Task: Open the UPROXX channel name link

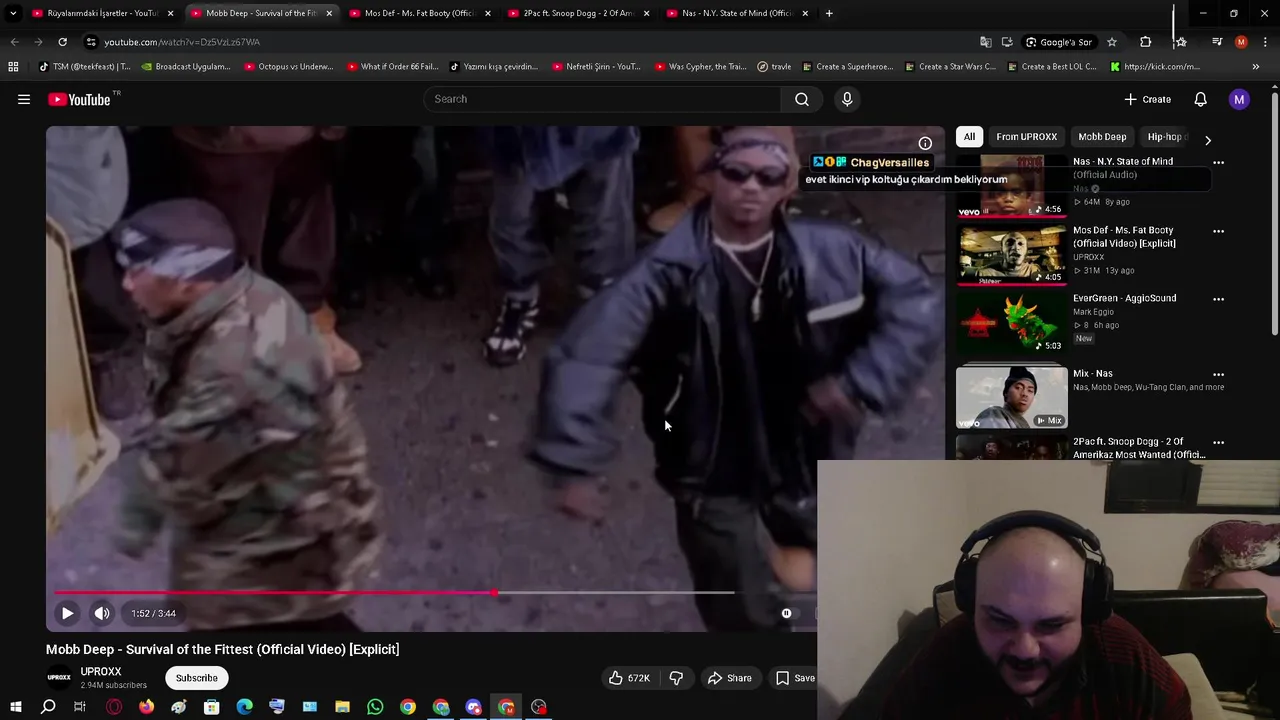Action: 101,672
